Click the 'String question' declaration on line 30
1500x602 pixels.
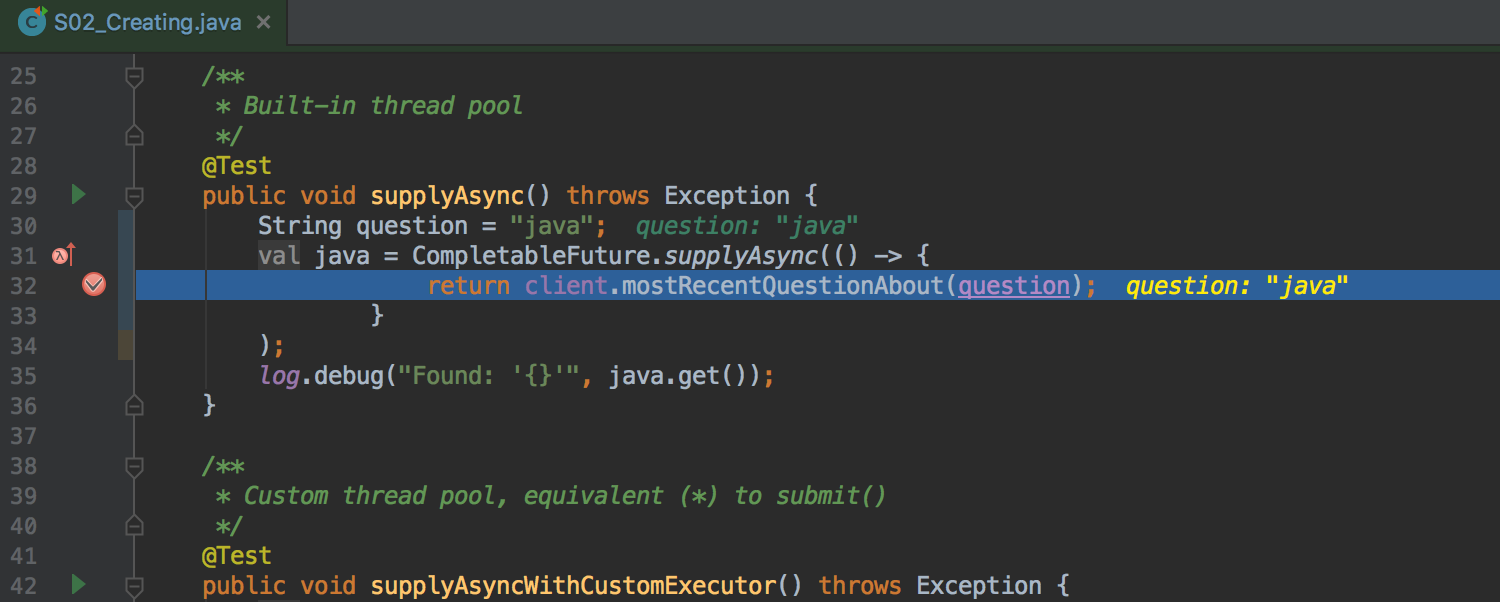pos(363,226)
